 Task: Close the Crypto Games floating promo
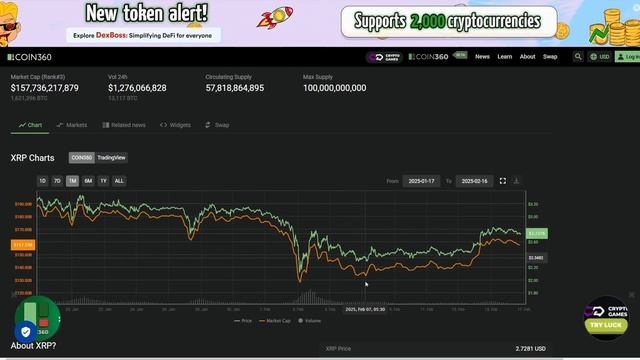(632, 295)
